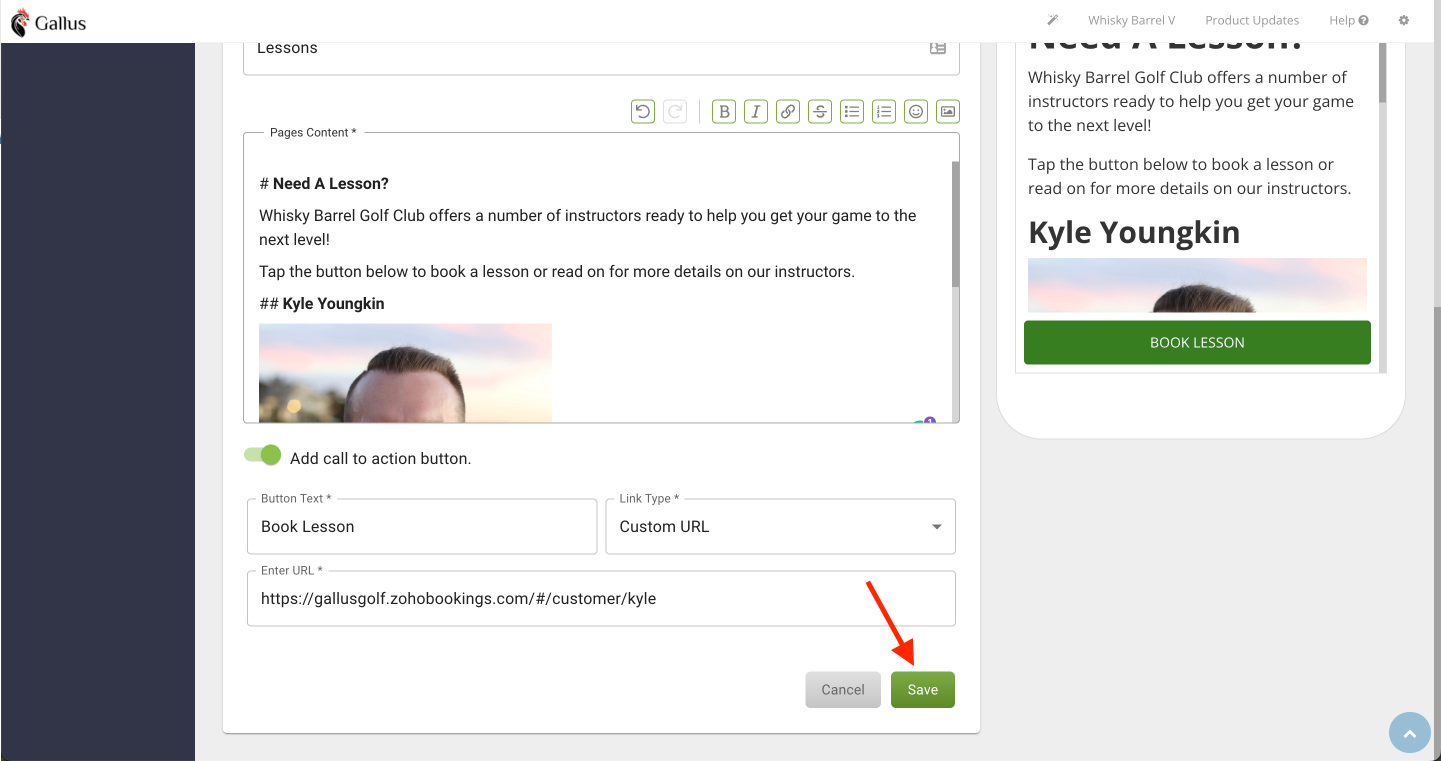The height and width of the screenshot is (761, 1441).
Task: Click the Link Type dropdown arrow
Action: coord(937,527)
